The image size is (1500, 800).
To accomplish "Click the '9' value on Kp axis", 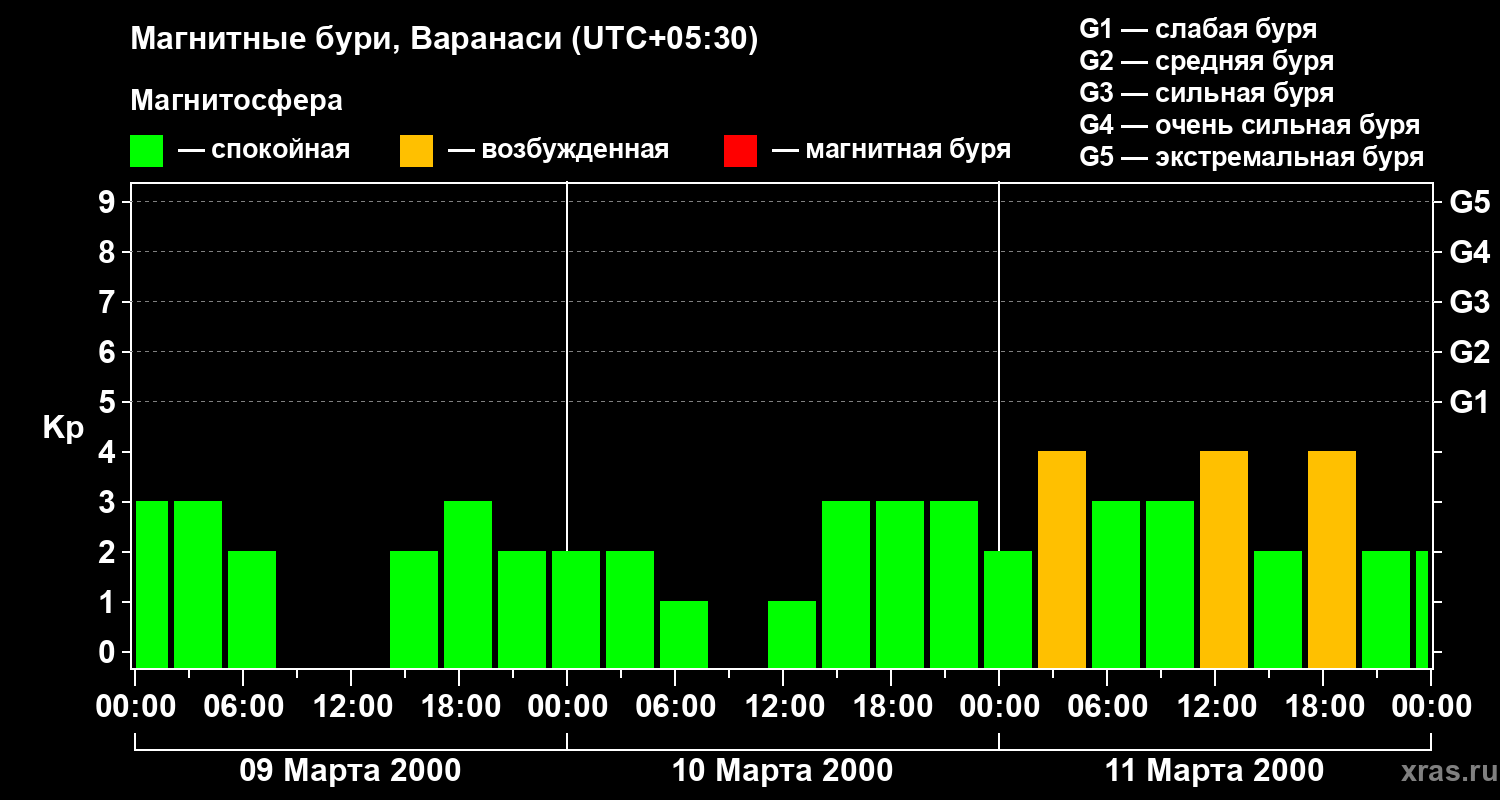I will point(109,202).
